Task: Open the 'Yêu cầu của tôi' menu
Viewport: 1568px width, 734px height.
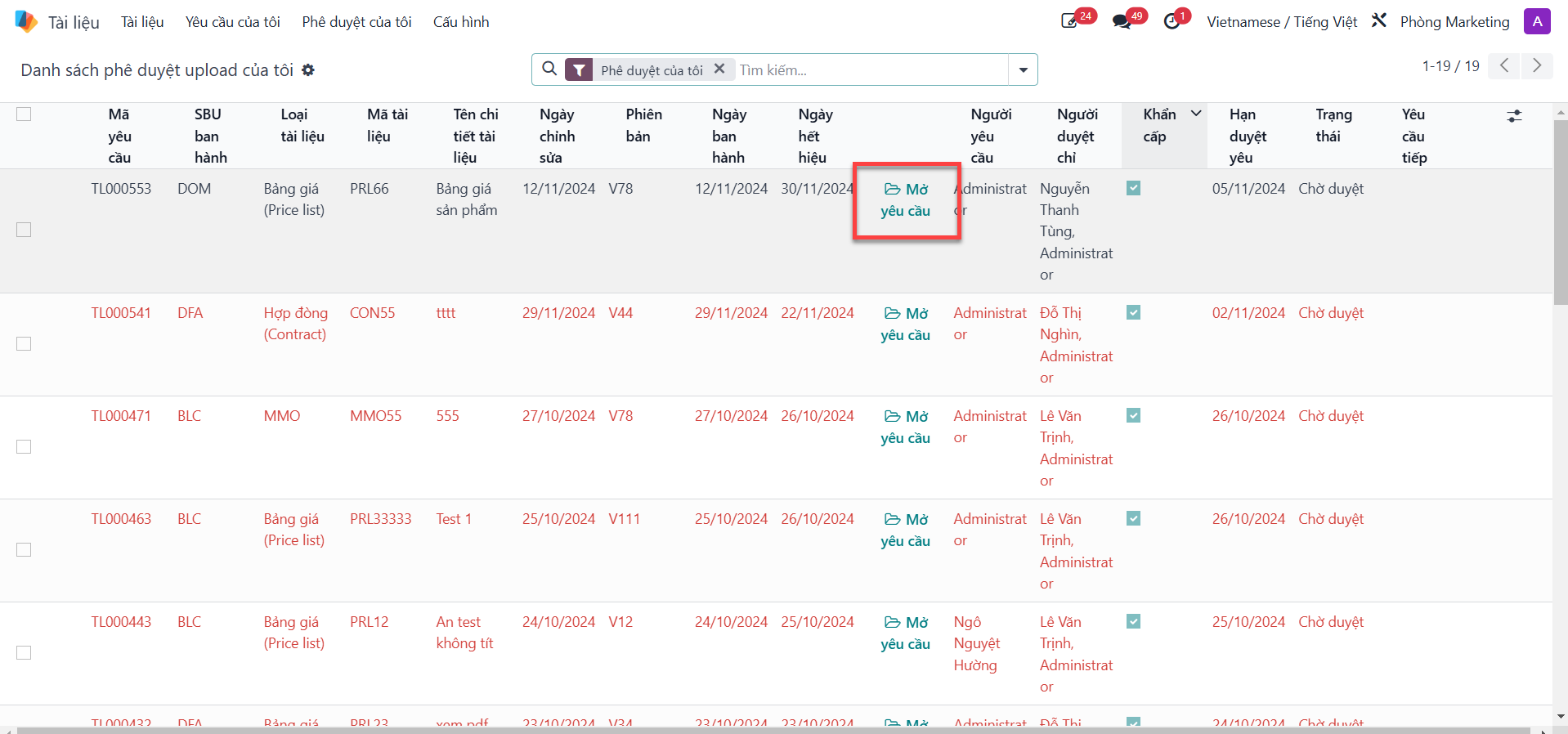Action: pyautogui.click(x=233, y=22)
